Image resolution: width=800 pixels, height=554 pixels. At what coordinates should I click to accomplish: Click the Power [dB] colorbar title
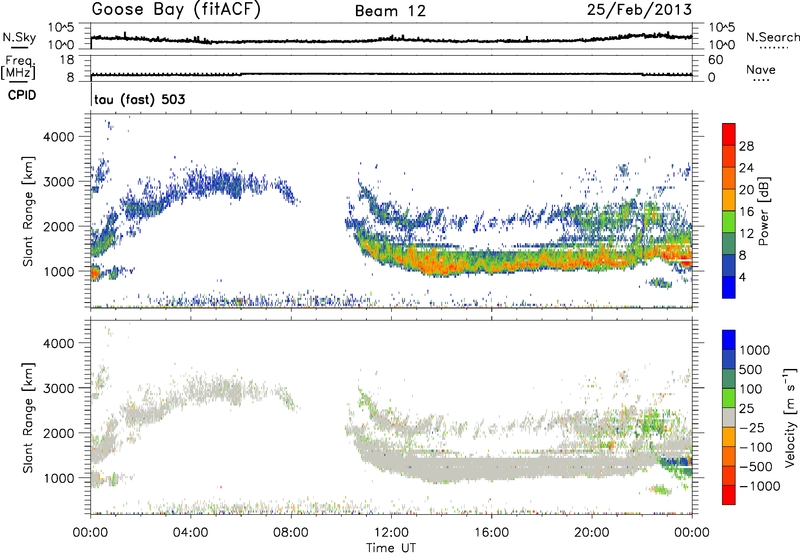tap(763, 211)
